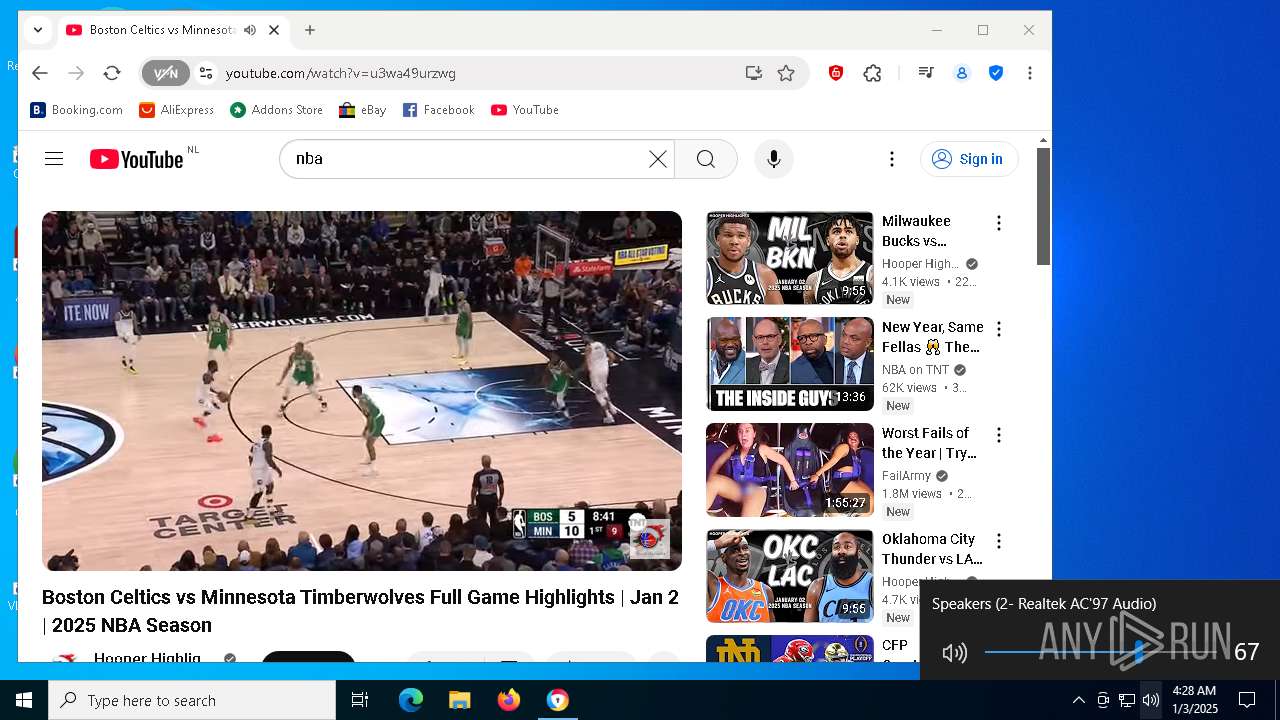1280x720 pixels.
Task: Click the taskbar volume icon
Action: (1151, 700)
